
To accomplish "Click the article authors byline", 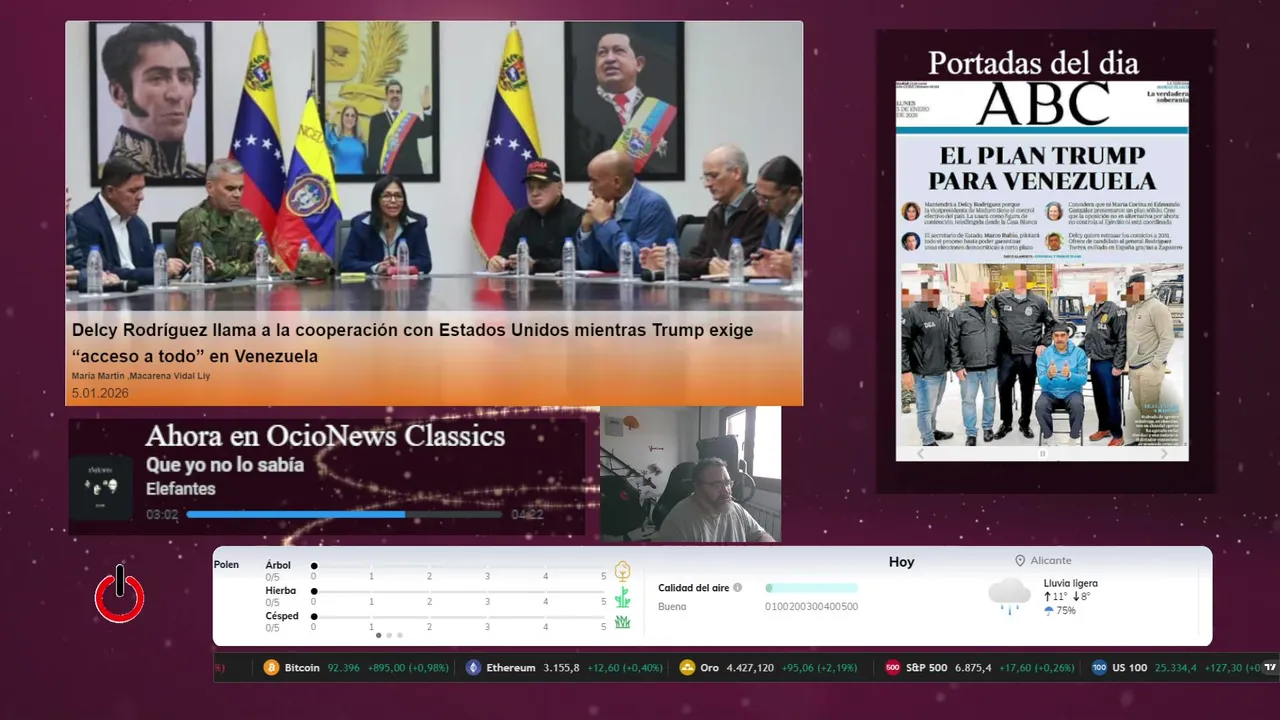I will (x=141, y=376).
